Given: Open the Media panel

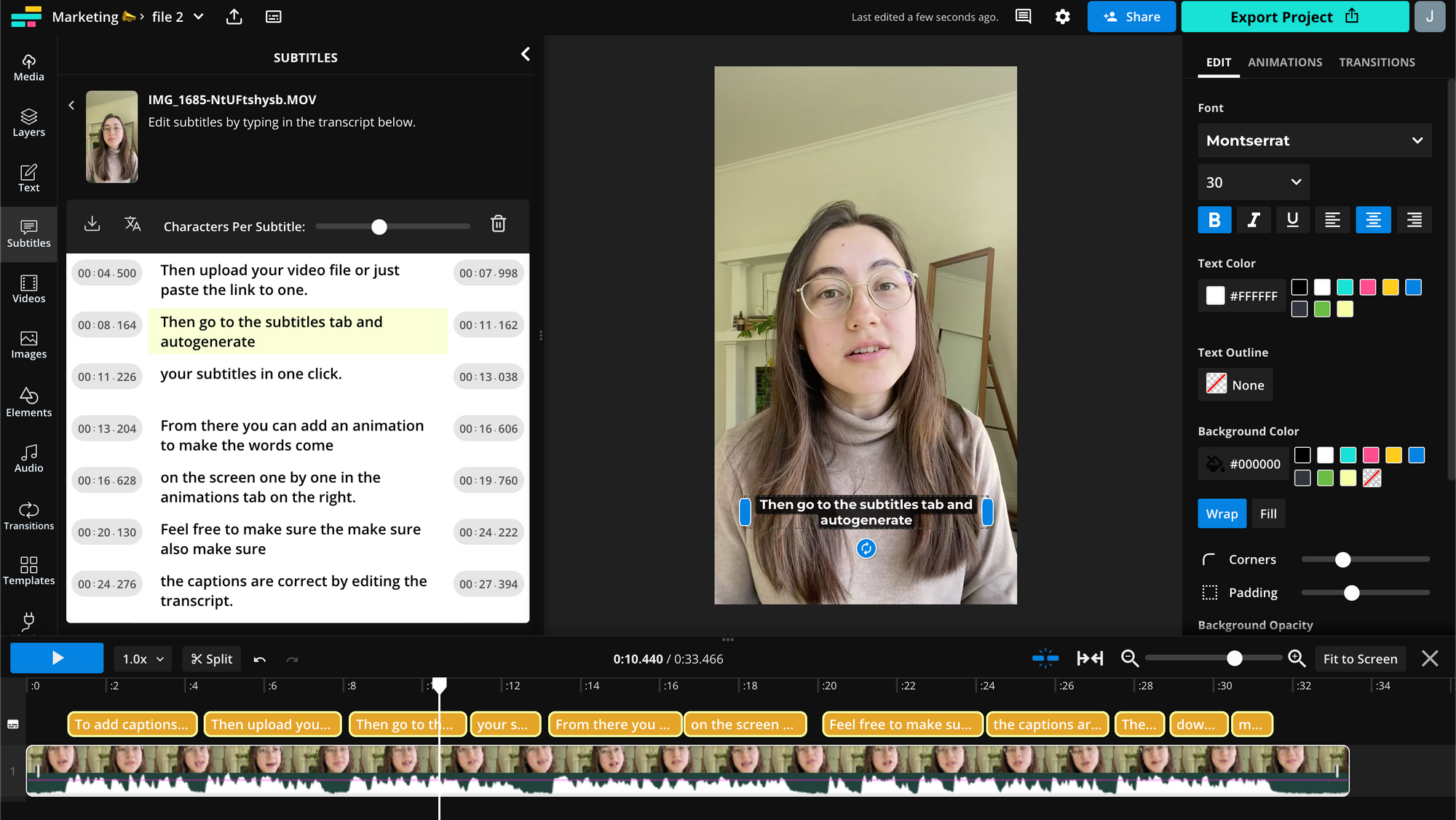Looking at the screenshot, I should tap(28, 66).
